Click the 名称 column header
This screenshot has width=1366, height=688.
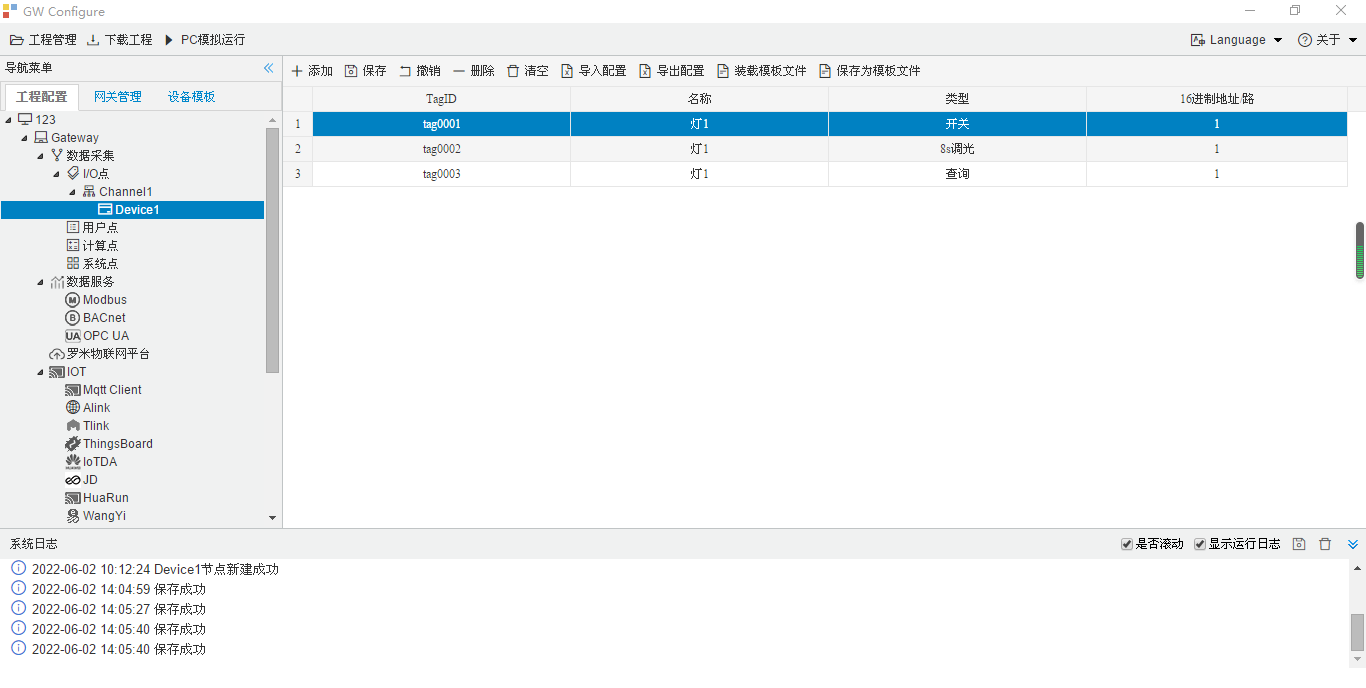coord(699,99)
